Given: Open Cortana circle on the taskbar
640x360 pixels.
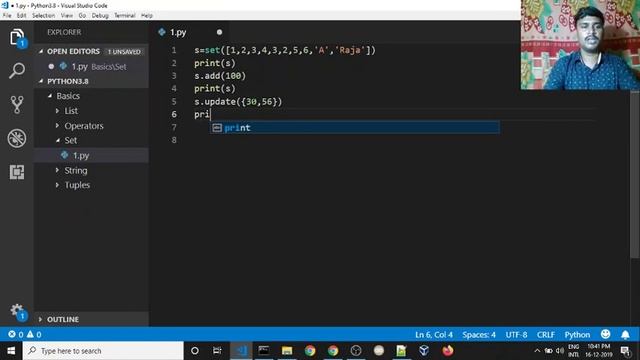Looking at the screenshot, I should (195, 351).
